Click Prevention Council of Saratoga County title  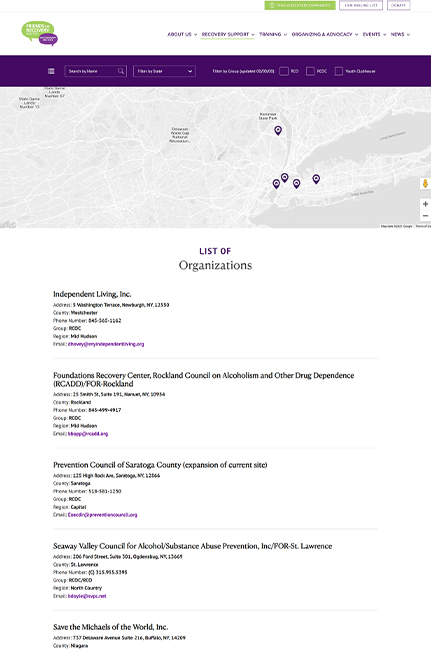tap(160, 465)
